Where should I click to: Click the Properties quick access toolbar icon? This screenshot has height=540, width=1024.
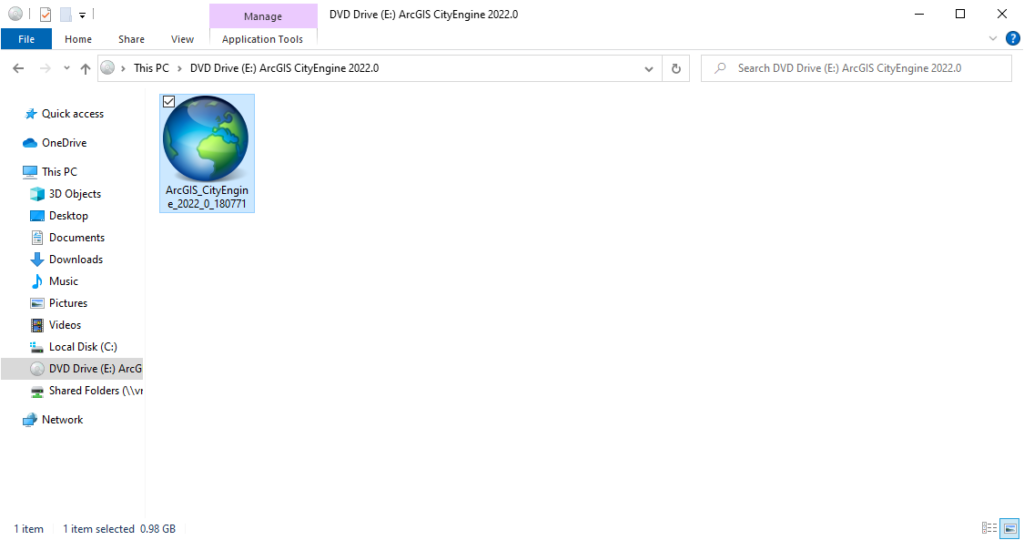coord(45,14)
